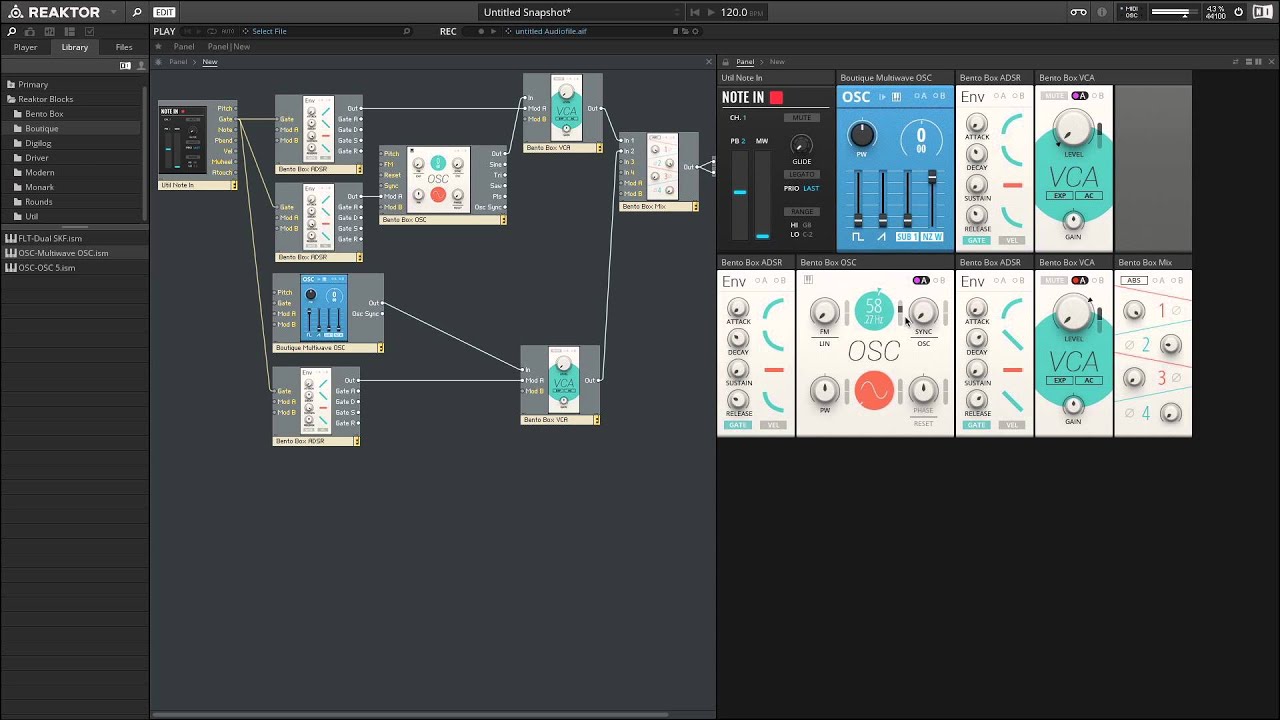Viewport: 1280px width, 720px height.
Task: Expand the Boutique Multiwave OSC block port arrow
Action: [380, 348]
